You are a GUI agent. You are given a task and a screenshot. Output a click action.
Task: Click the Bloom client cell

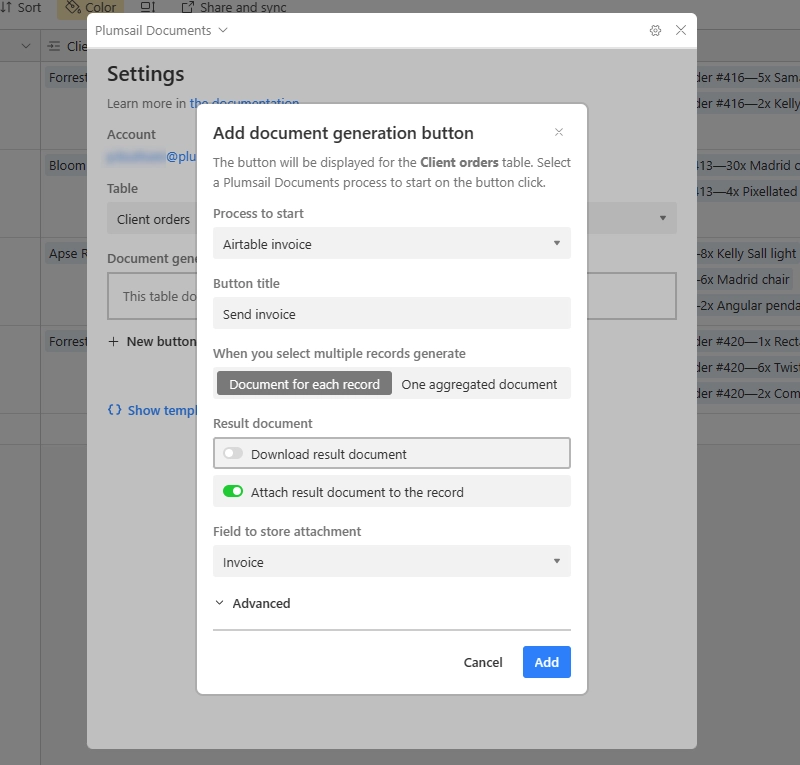pyautogui.click(x=67, y=165)
